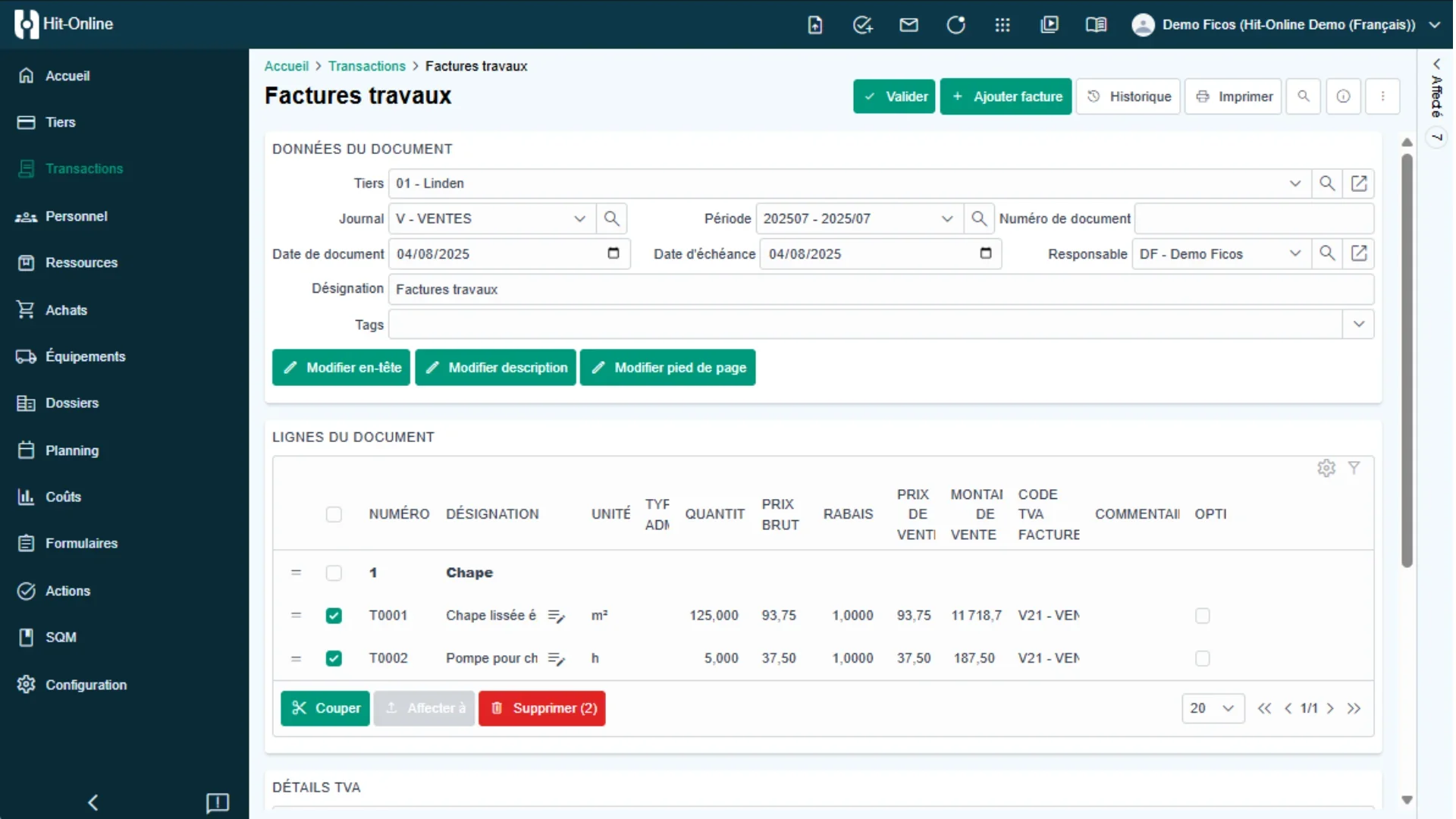Go to Équipements in the sidebar
The width and height of the screenshot is (1456, 819).
[85, 356]
